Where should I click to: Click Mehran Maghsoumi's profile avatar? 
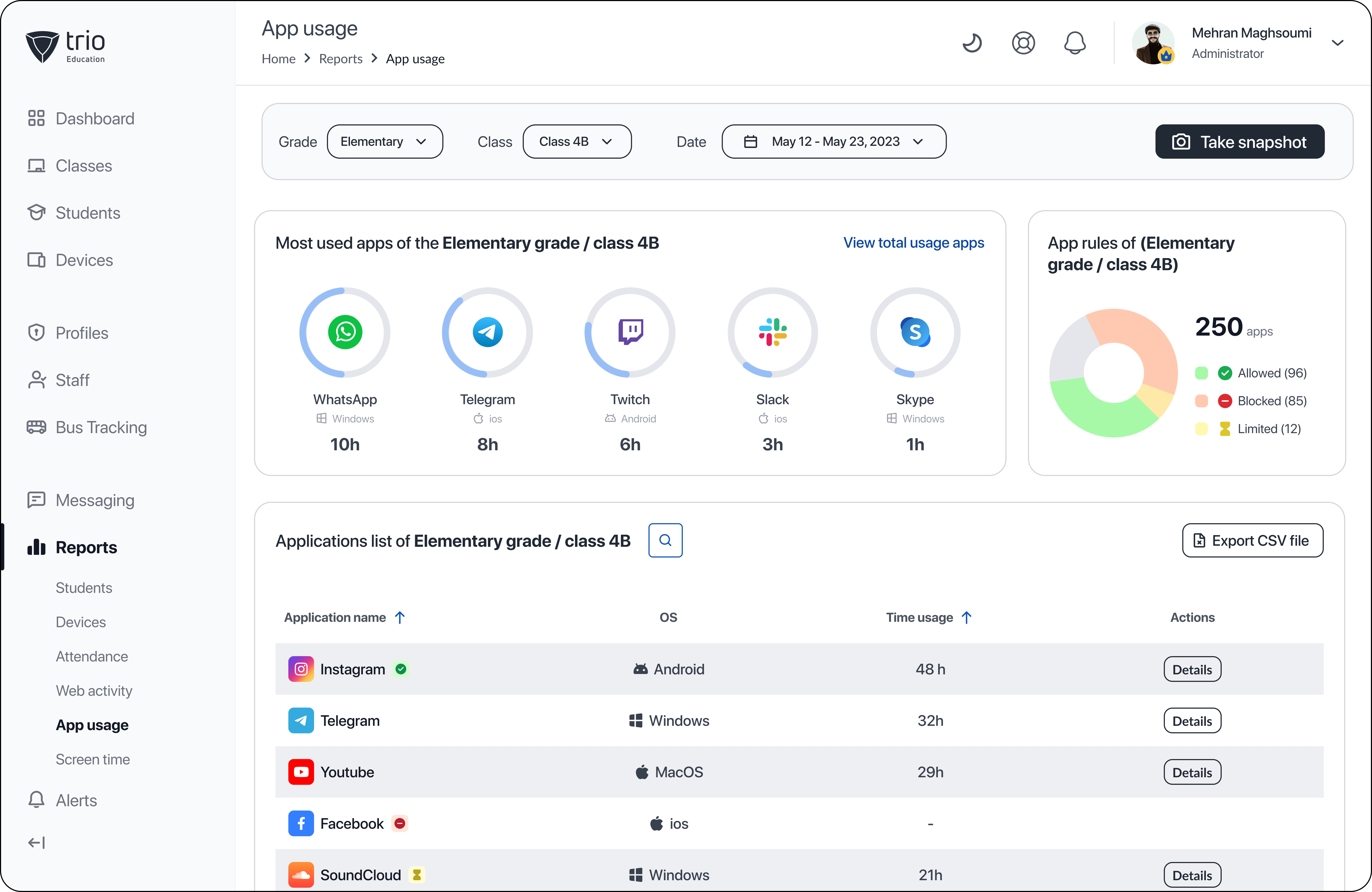(x=1153, y=43)
